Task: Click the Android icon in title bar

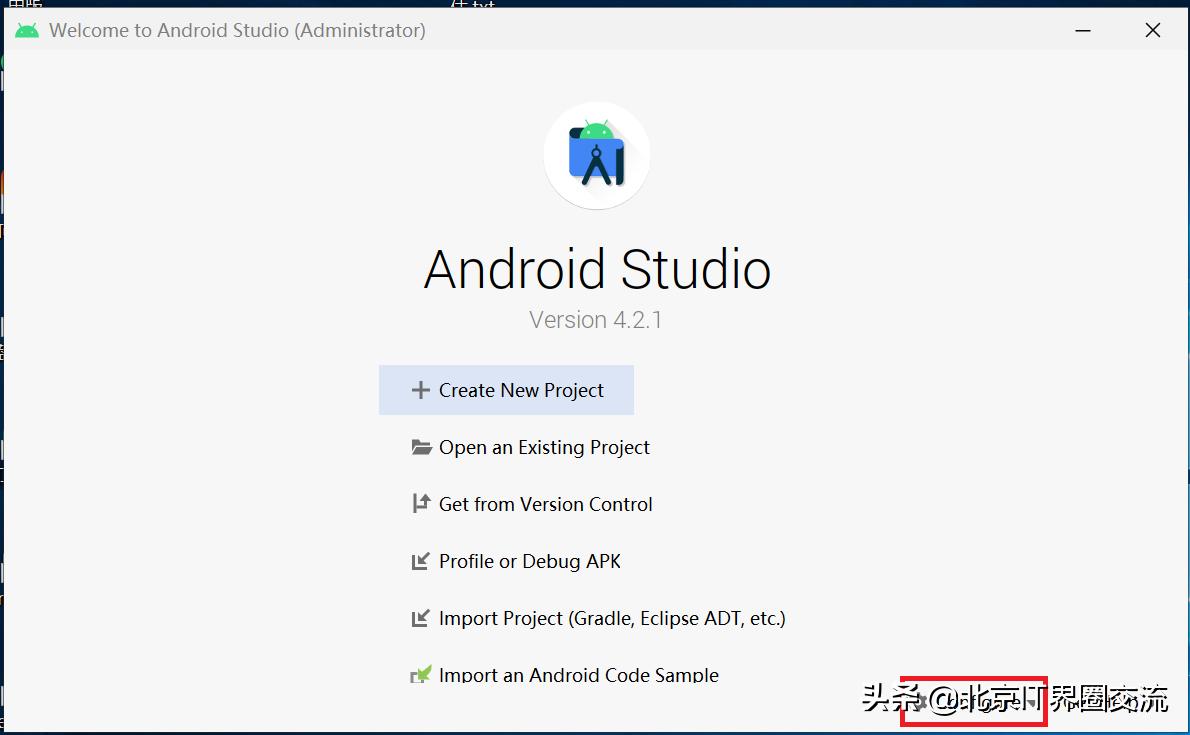Action: coord(27,30)
